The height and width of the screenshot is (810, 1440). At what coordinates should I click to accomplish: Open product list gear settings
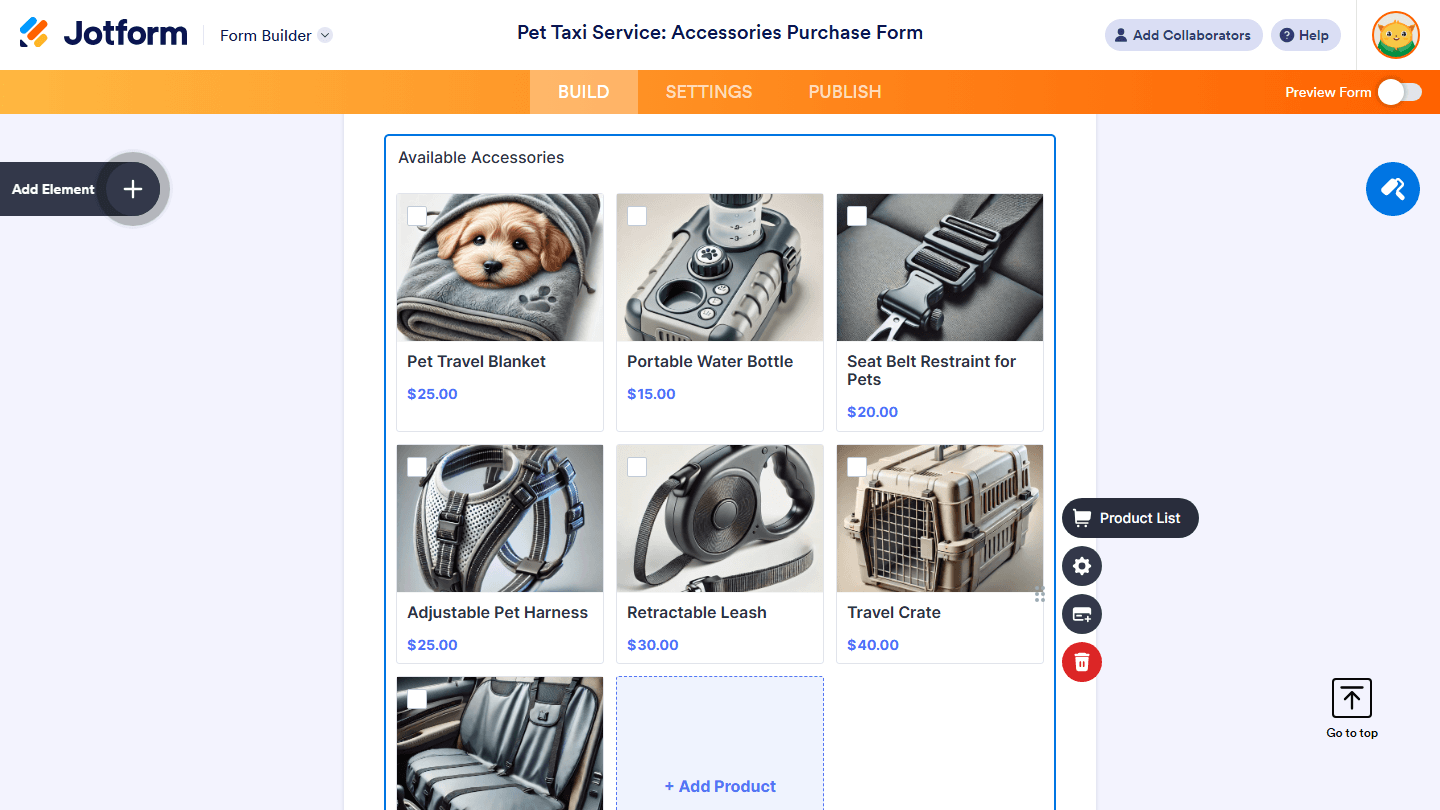(1082, 566)
